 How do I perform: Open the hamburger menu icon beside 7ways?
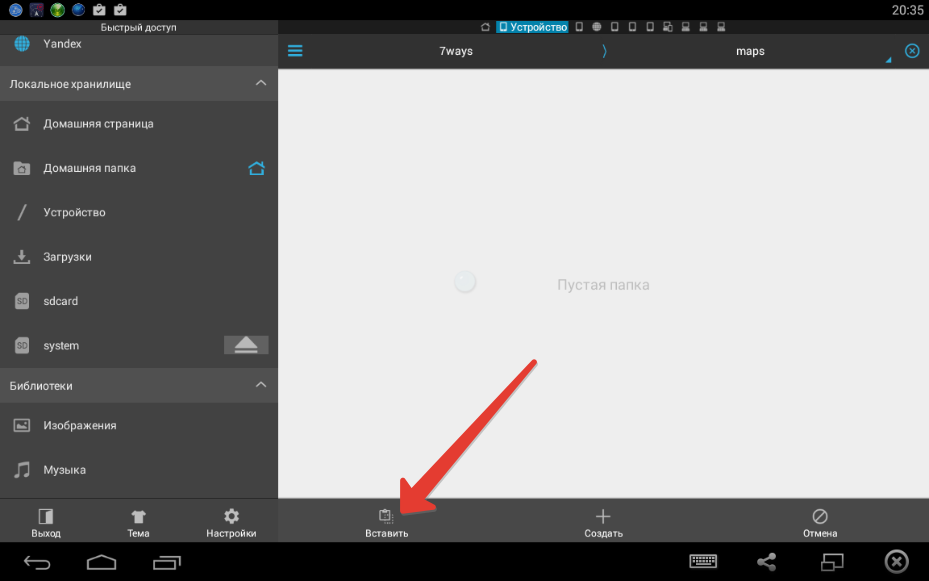tap(295, 51)
